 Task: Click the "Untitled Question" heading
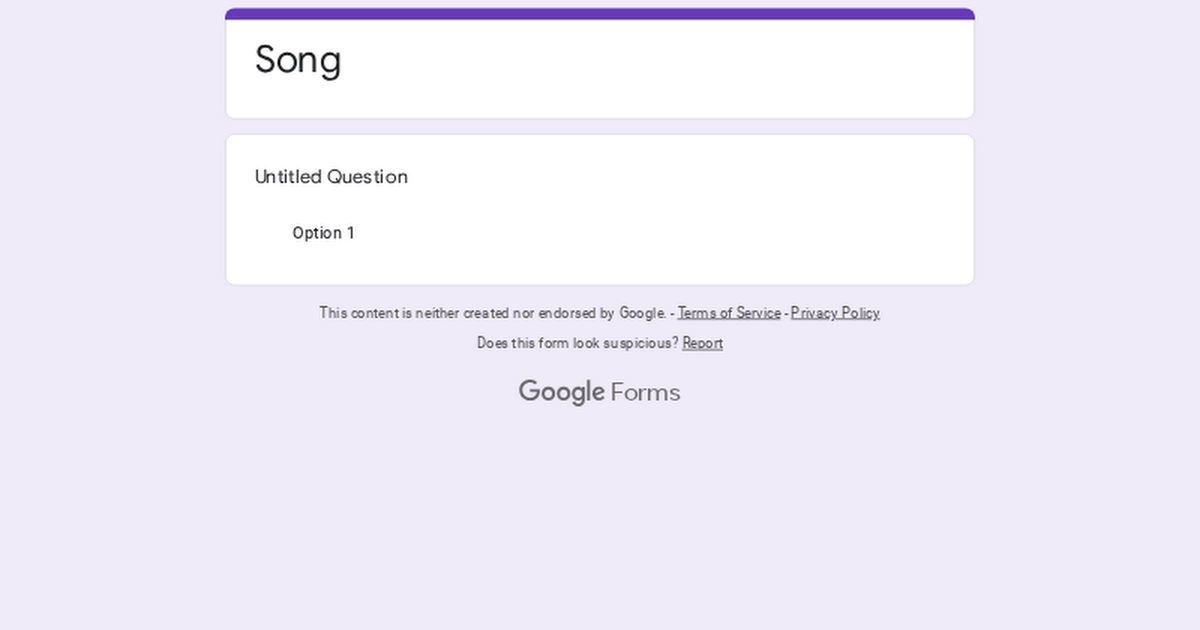(x=331, y=177)
